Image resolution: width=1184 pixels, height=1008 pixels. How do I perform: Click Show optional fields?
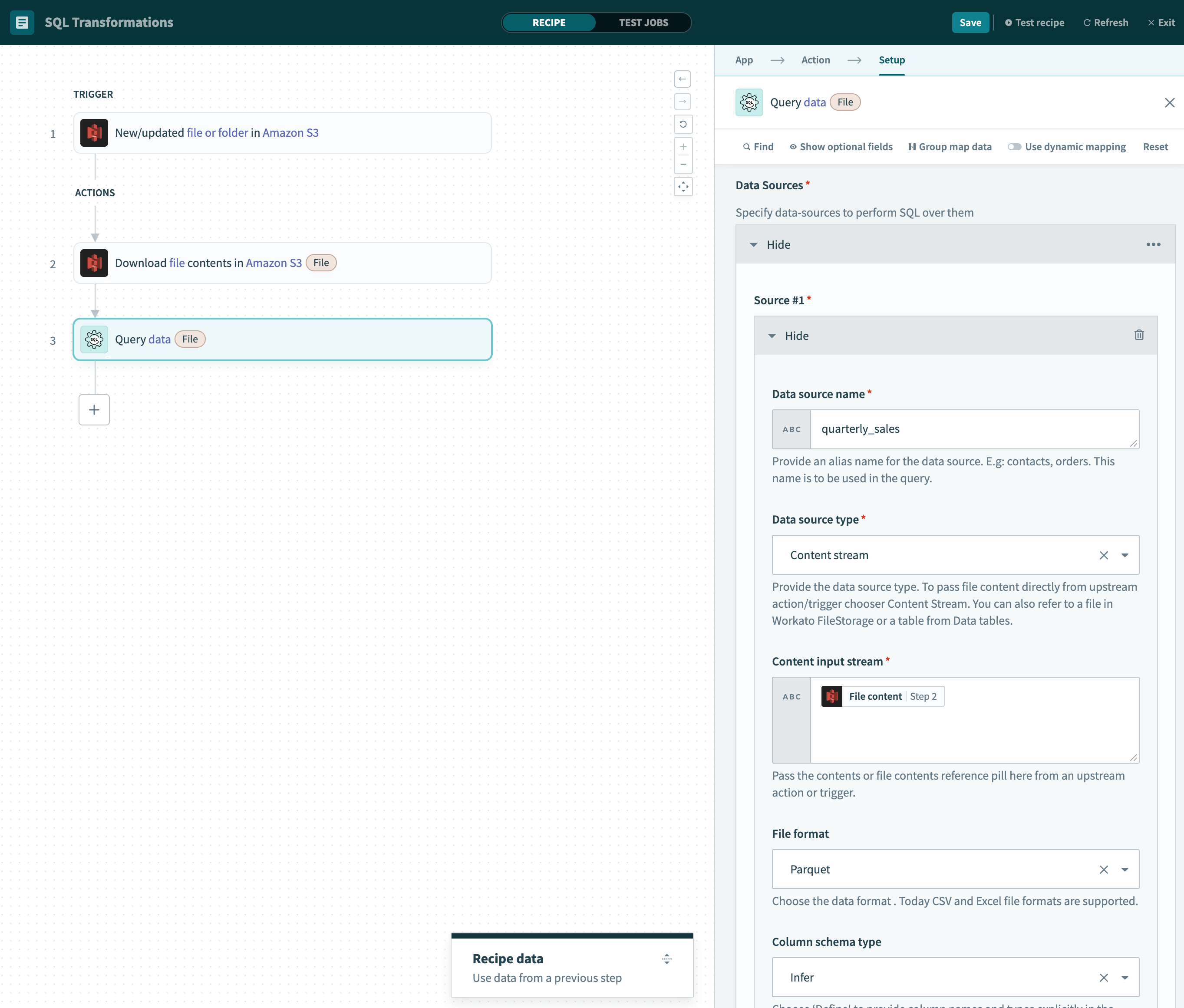[841, 147]
